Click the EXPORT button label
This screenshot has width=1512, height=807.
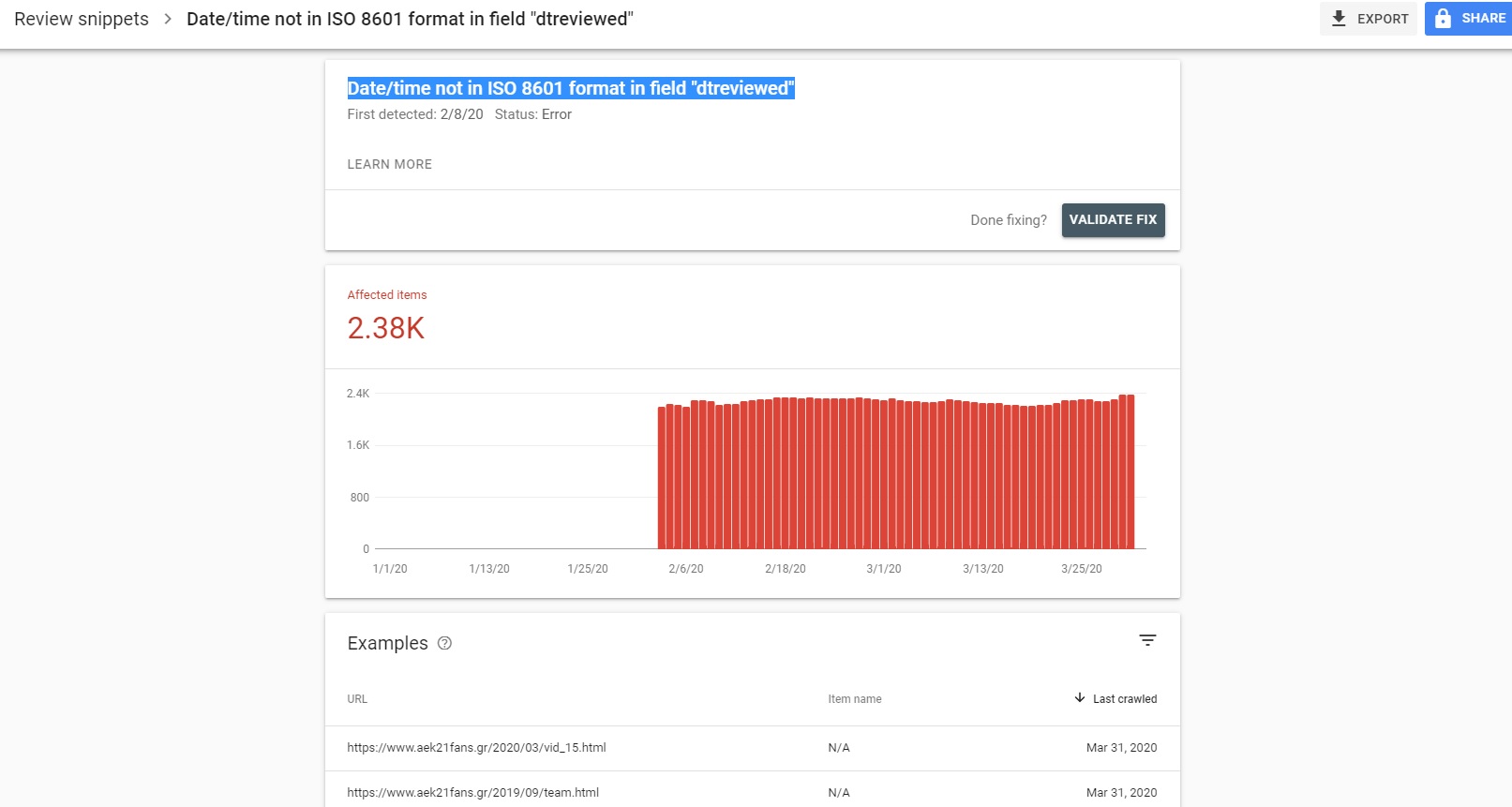coord(1383,19)
